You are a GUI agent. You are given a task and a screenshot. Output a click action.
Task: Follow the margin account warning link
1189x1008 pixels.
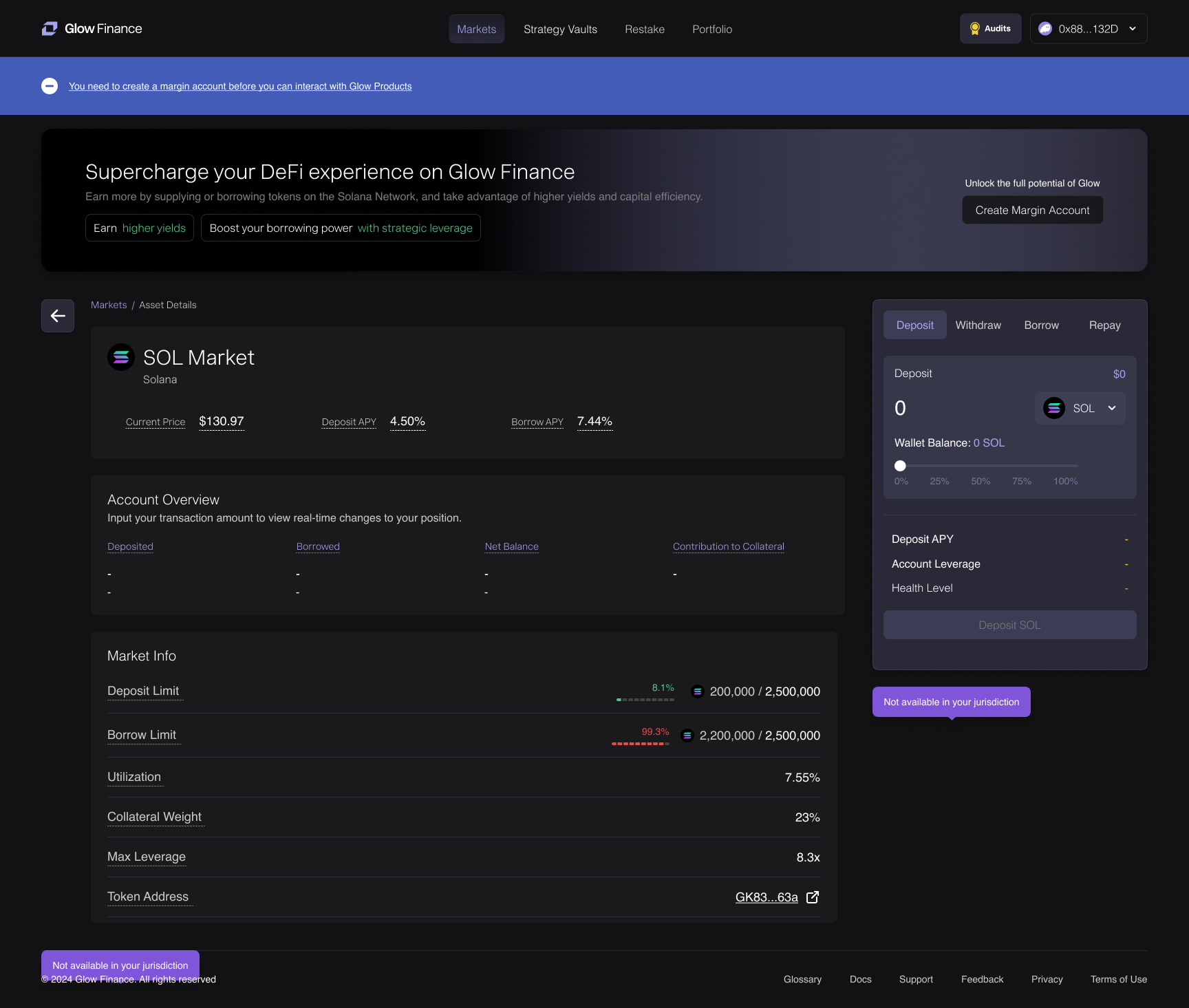[240, 86]
